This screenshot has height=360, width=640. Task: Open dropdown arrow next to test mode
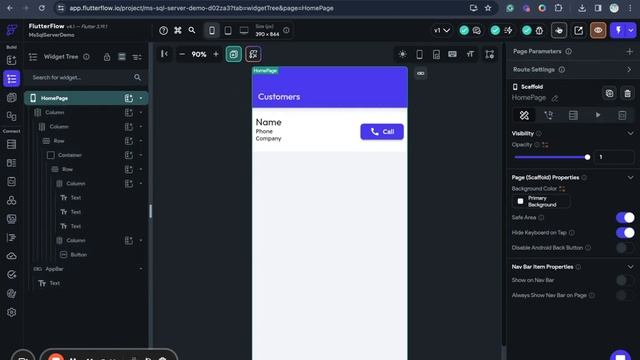click(631, 31)
